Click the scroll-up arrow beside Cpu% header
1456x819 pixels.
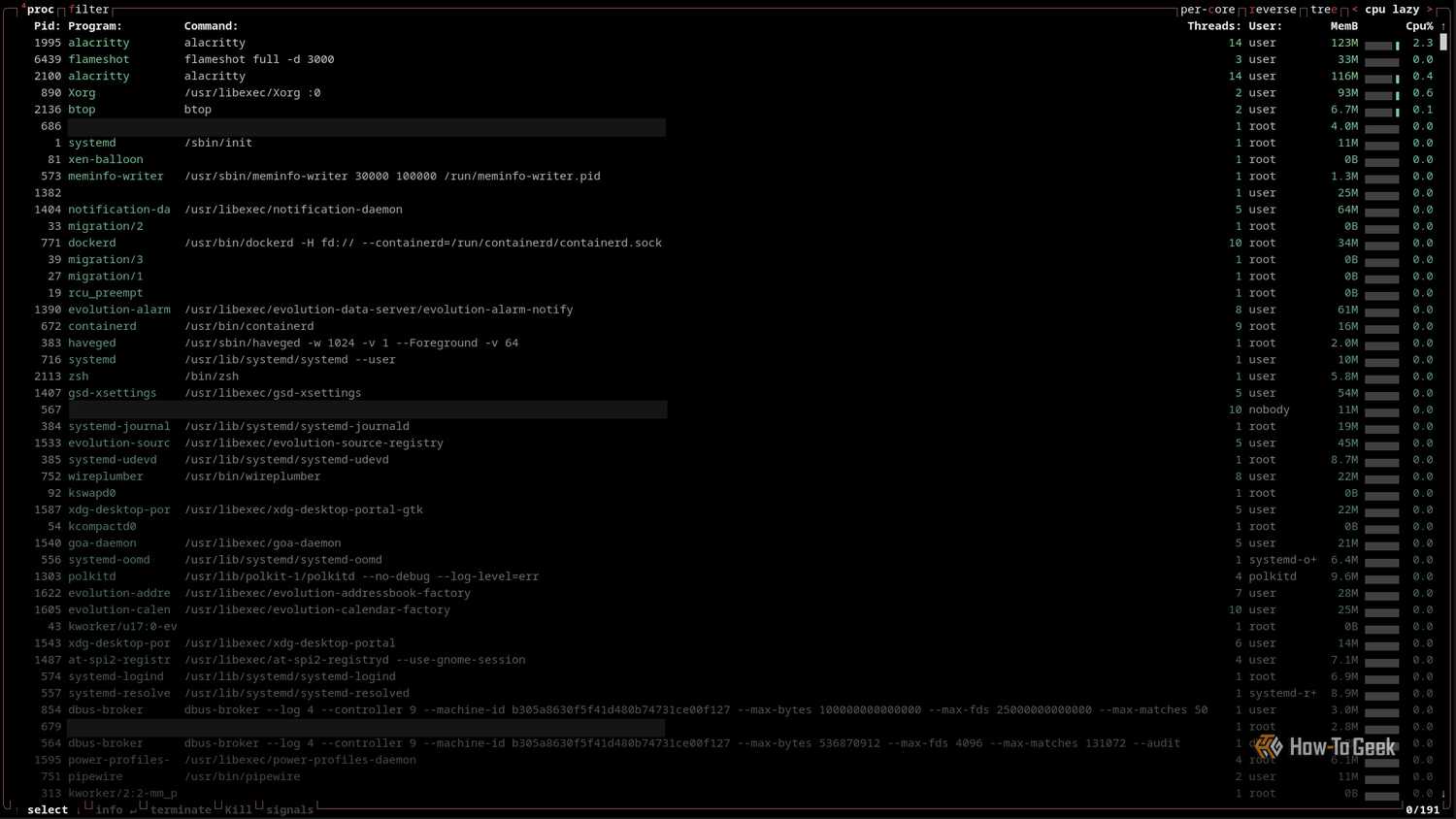coord(1443,26)
